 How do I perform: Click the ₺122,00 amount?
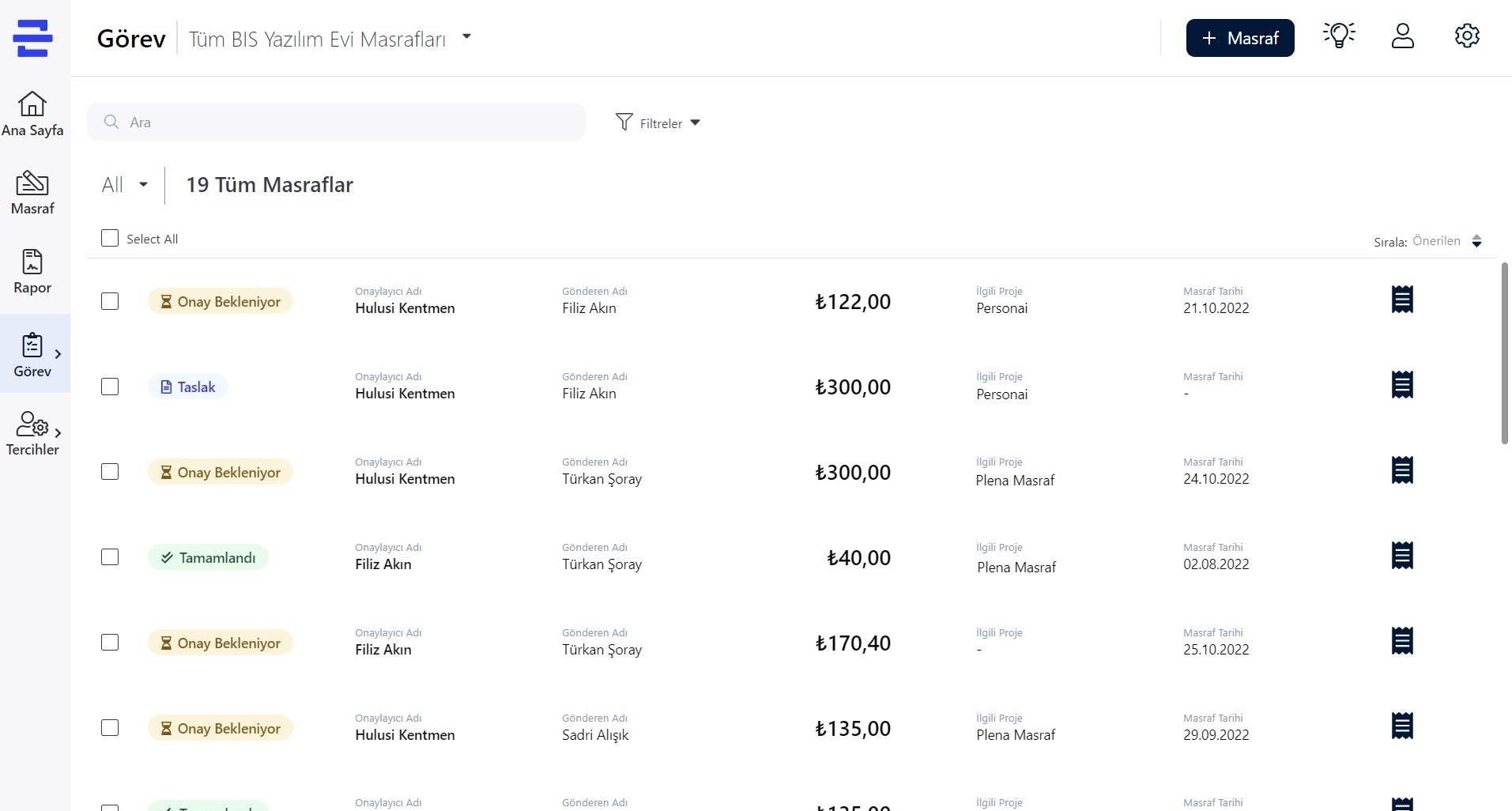coord(853,302)
